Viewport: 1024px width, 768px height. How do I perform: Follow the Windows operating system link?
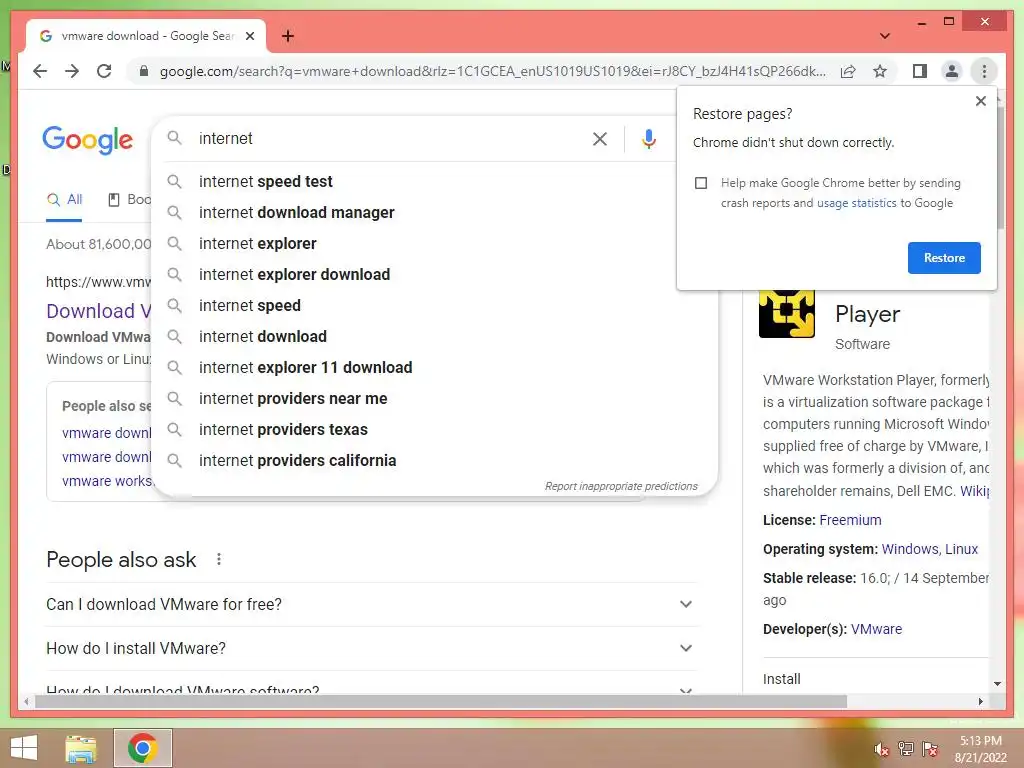tap(910, 549)
